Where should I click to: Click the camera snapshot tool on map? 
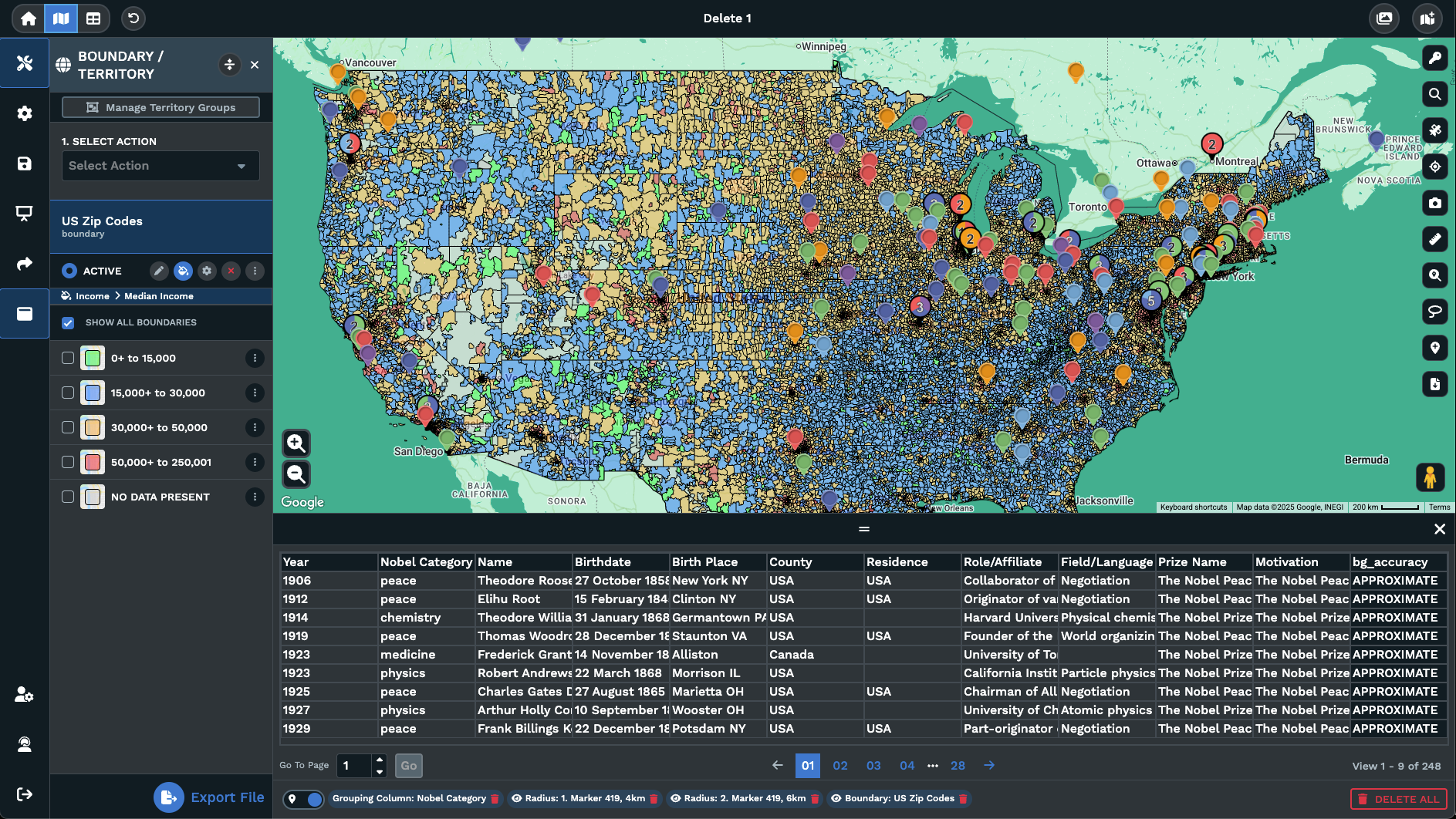pos(1434,203)
